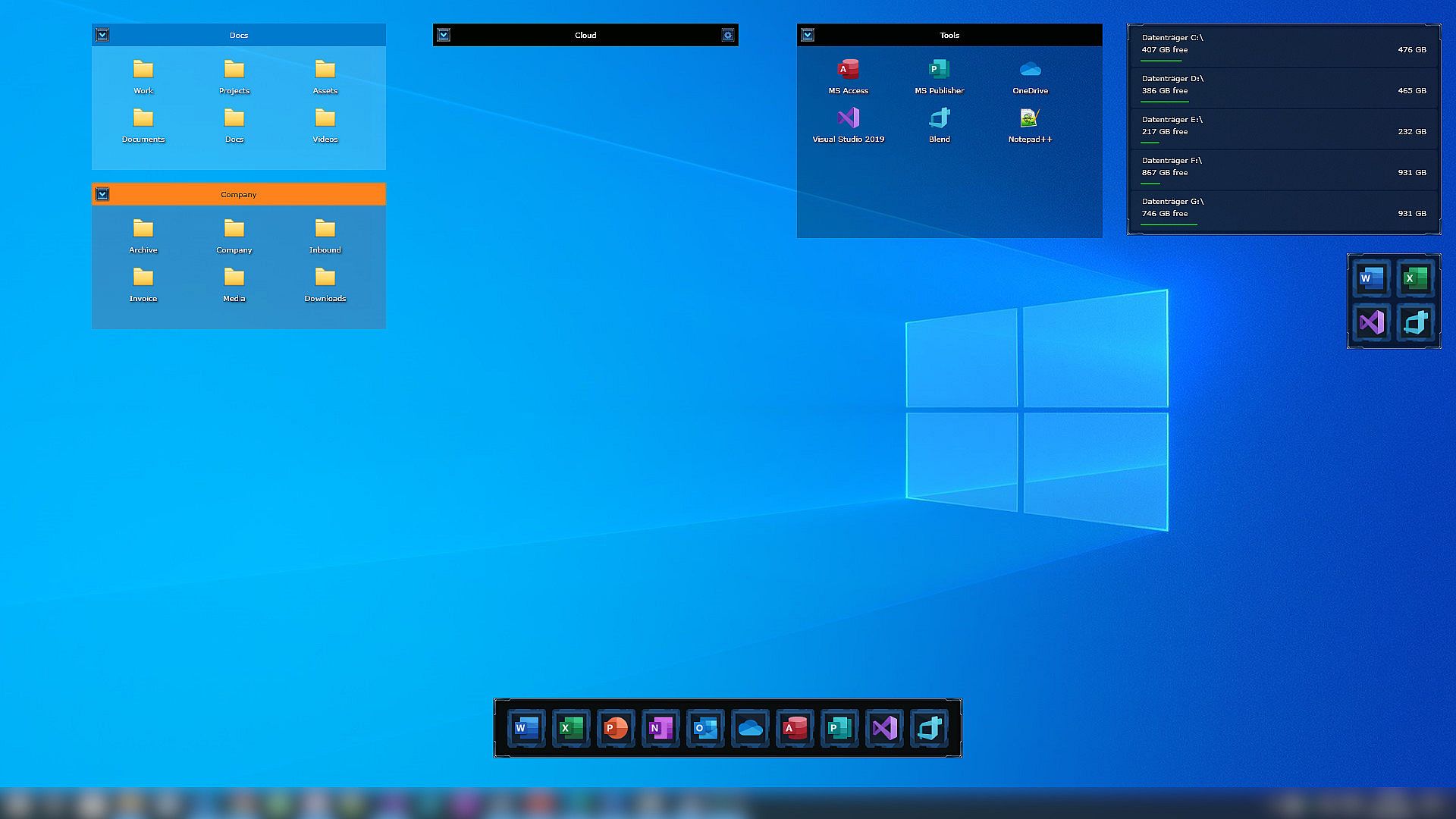The width and height of the screenshot is (1456, 819).
Task: Launch MS Access from the Tools panel
Action: pos(848,71)
